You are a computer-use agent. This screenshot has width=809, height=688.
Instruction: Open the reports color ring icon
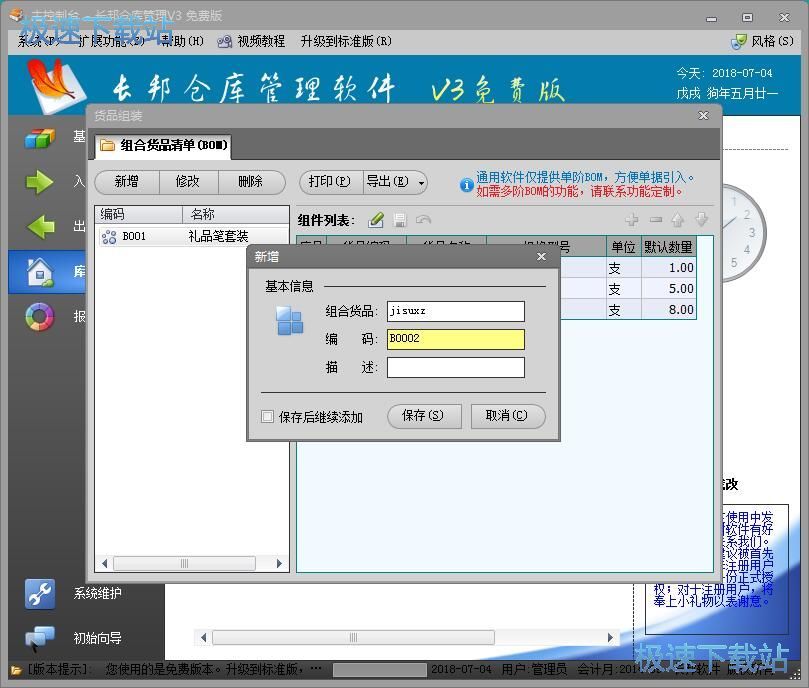pos(40,316)
